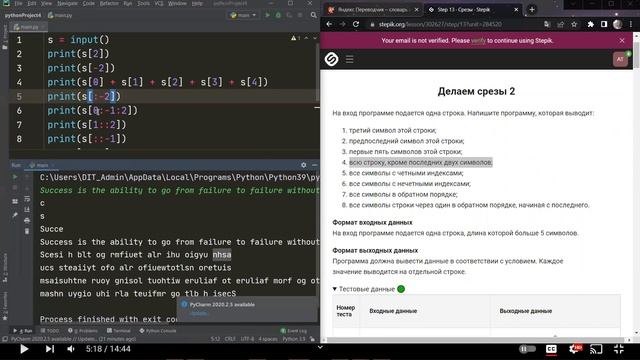Open the Run tool window button

[x=23, y=331]
